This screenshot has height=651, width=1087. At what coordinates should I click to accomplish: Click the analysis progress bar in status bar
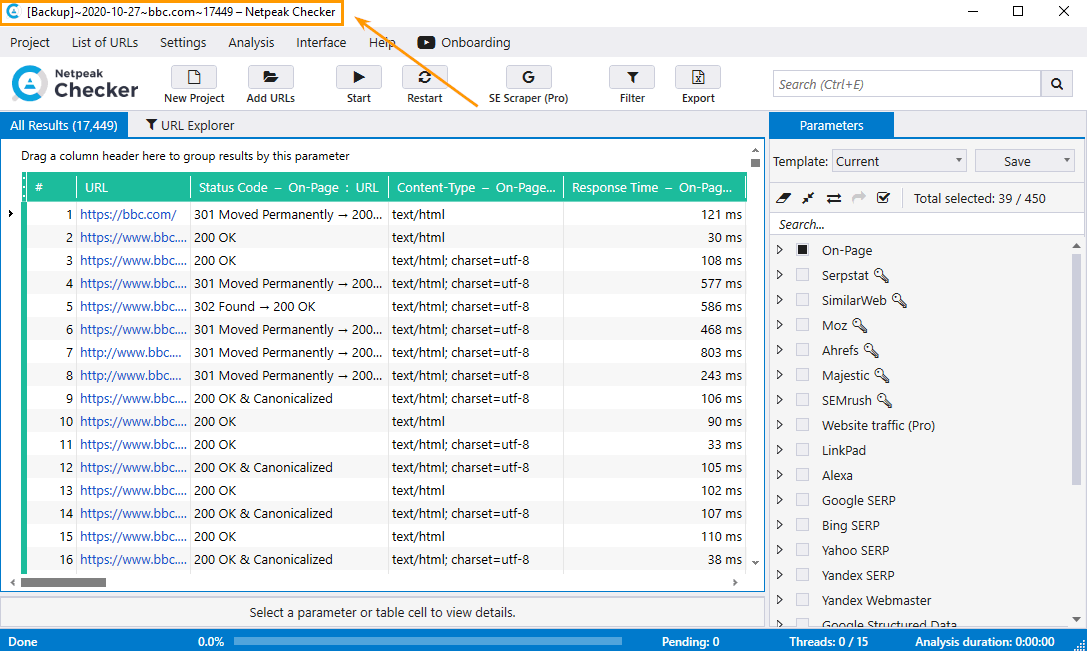point(428,641)
